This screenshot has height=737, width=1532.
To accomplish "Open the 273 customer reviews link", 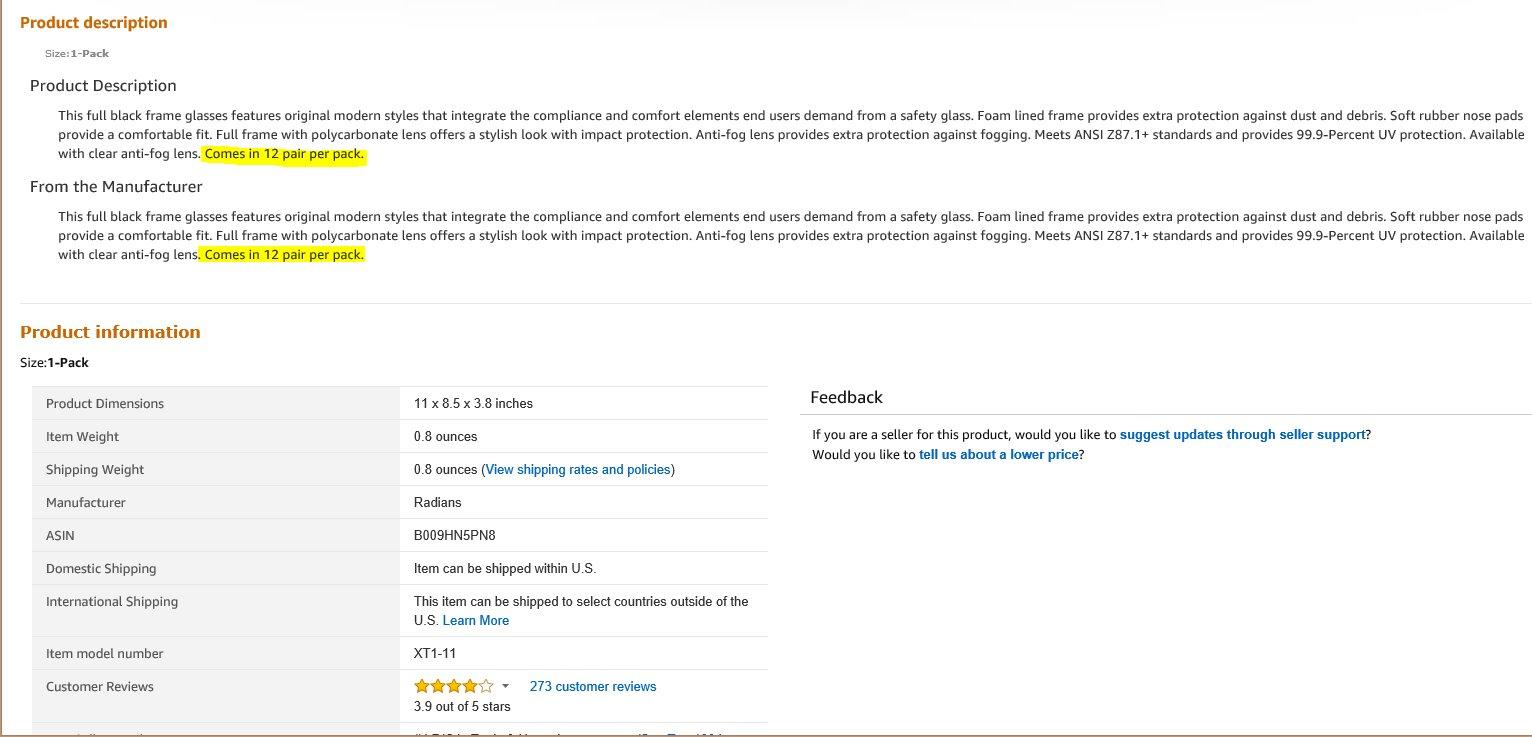I will point(593,686).
